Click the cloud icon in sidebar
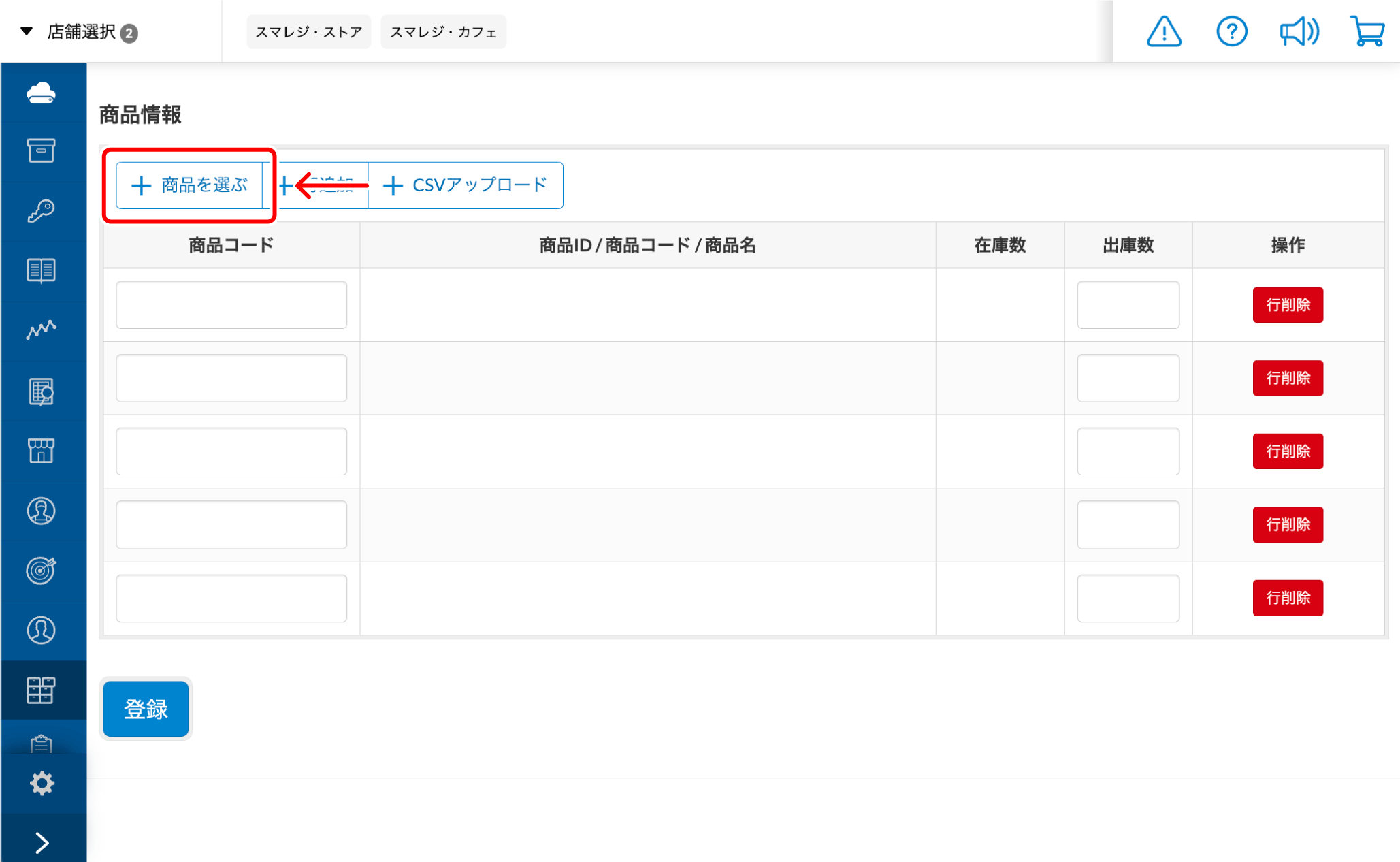The image size is (1400, 862). tap(42, 93)
